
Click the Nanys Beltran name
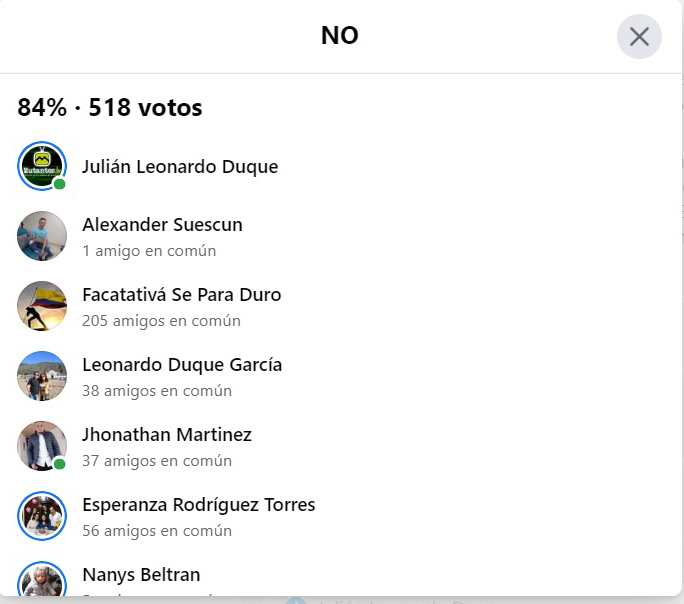pos(141,575)
